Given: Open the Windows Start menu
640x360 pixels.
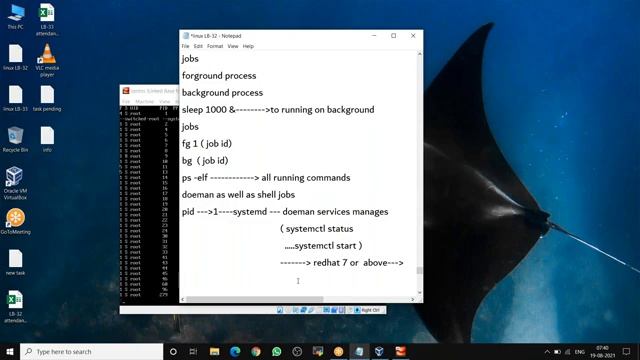Looking at the screenshot, I should pos(10,351).
